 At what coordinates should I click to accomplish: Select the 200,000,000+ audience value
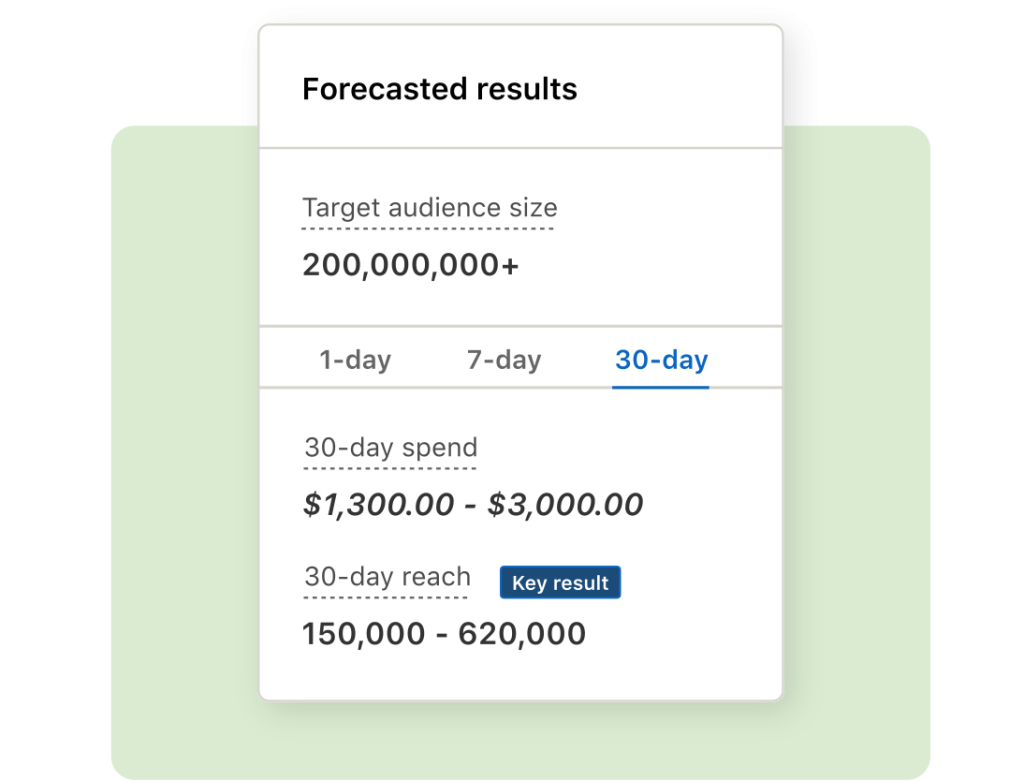click(410, 265)
